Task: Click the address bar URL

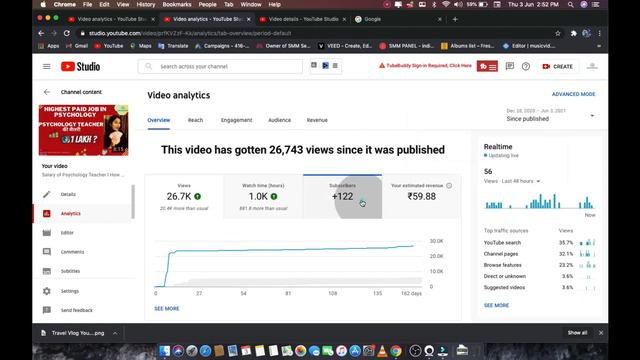Action: point(190,33)
